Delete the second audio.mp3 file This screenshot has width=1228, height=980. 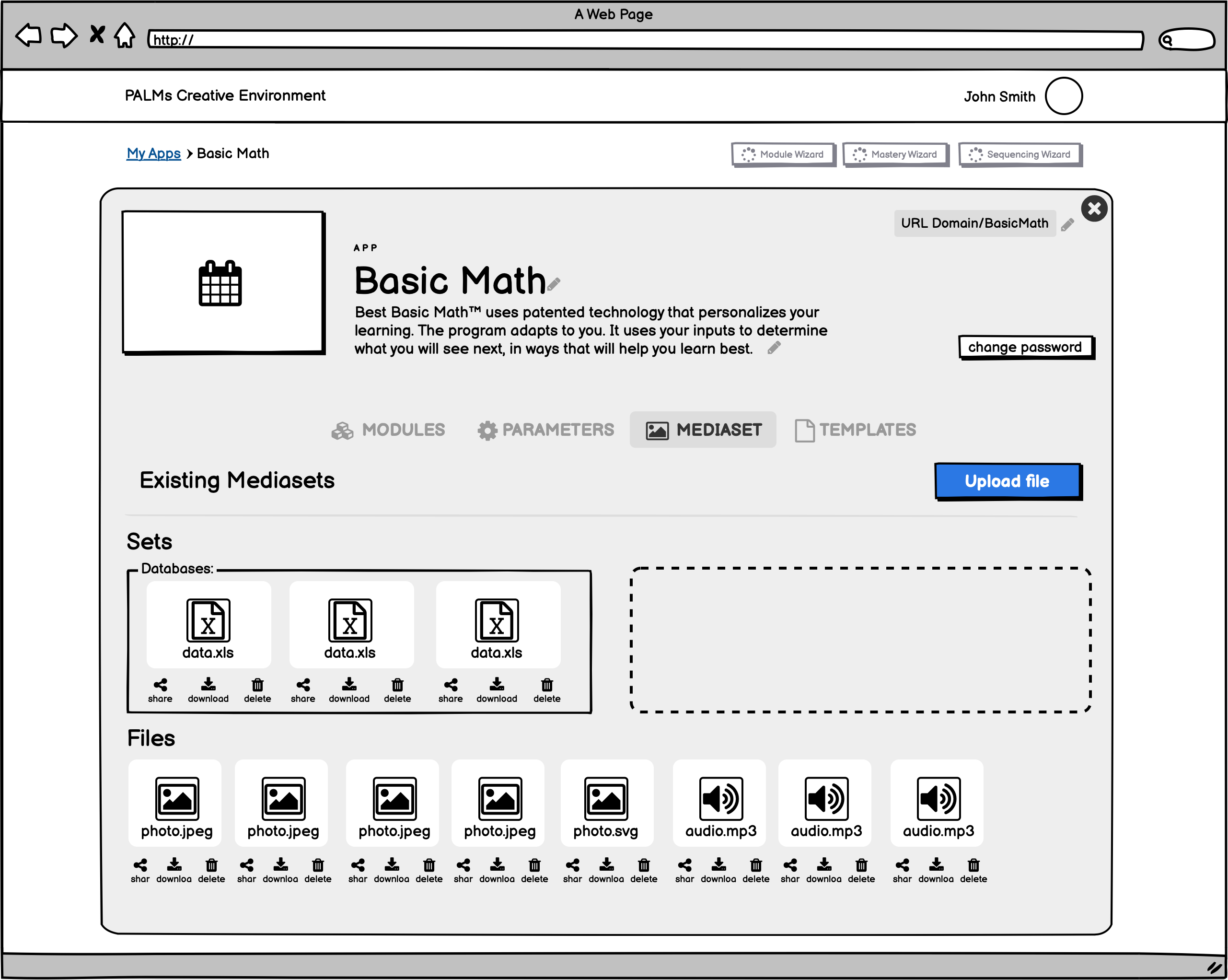pos(861,871)
